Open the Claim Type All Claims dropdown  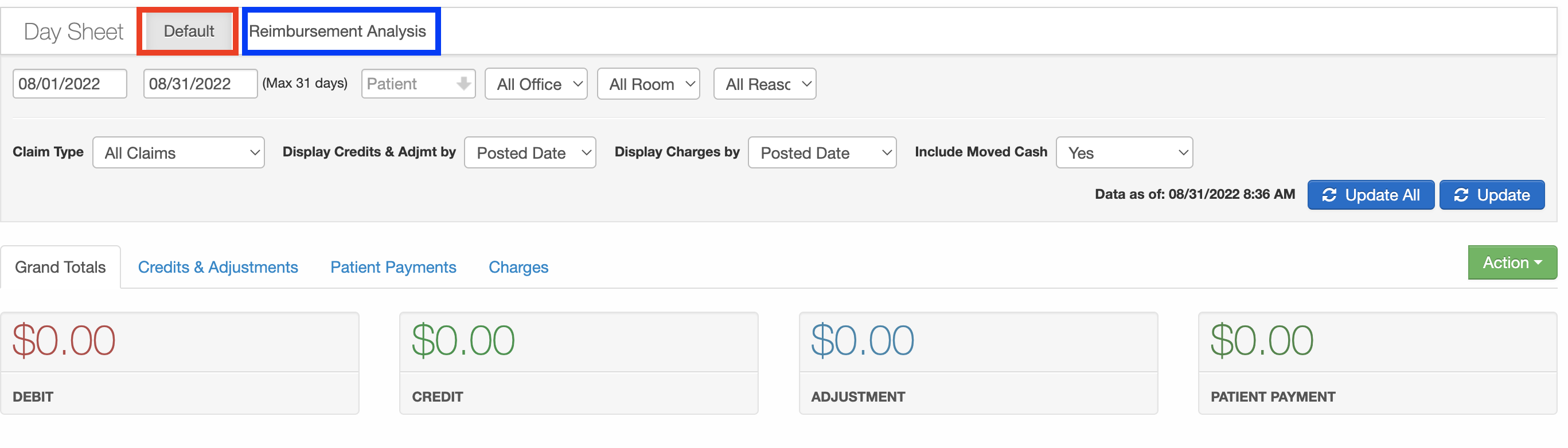tap(178, 152)
